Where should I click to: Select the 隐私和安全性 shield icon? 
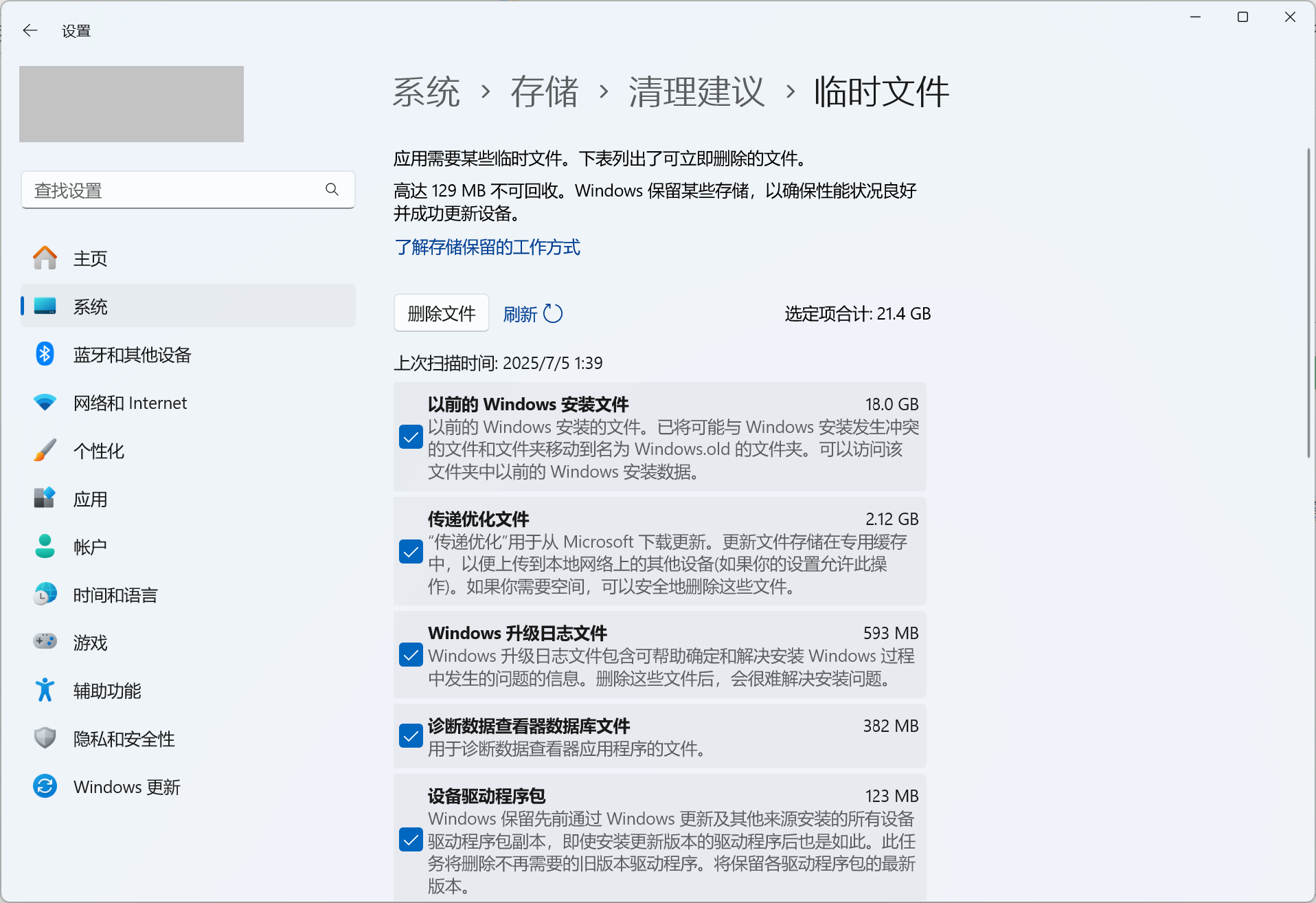click(45, 737)
